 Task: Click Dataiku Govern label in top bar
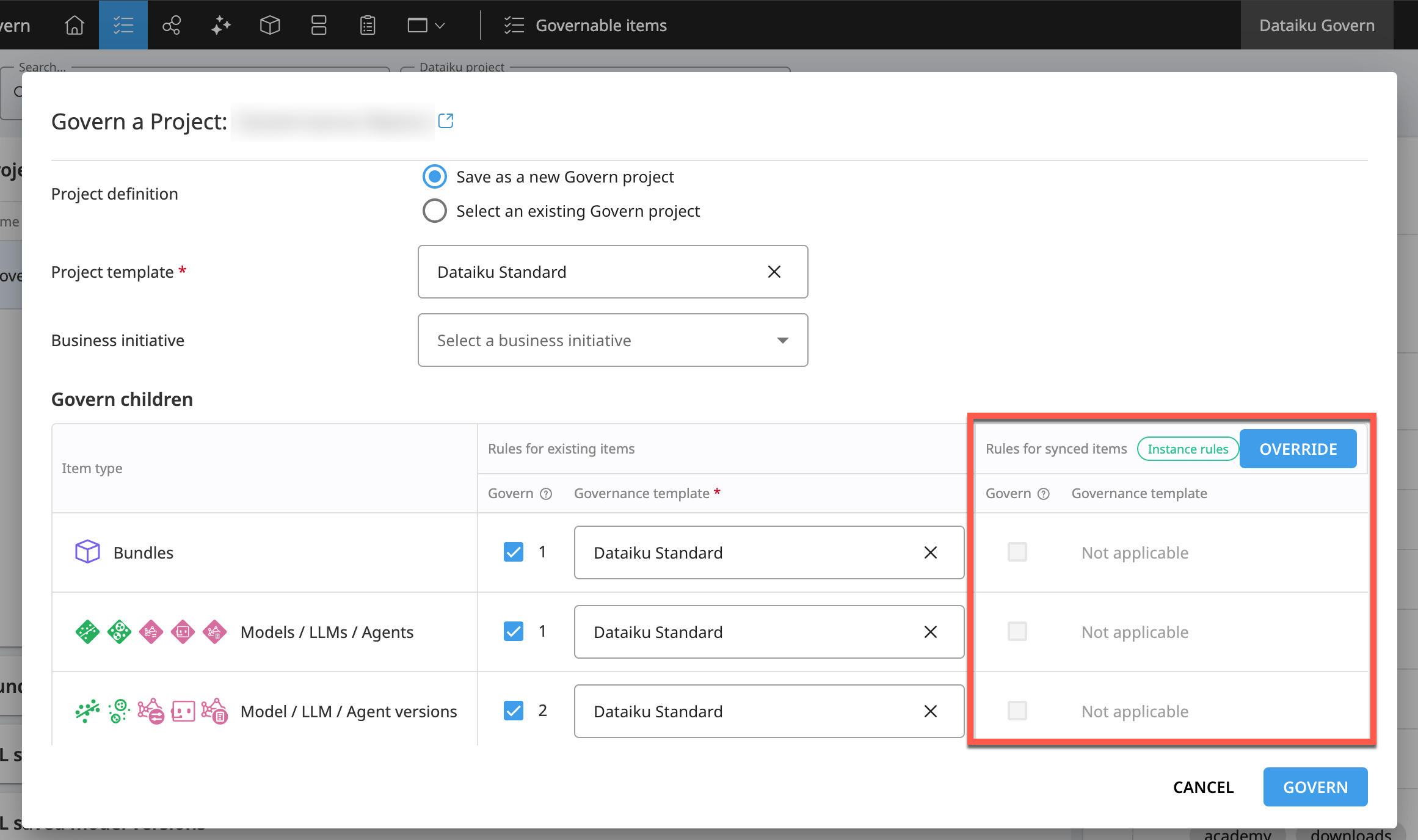coord(1317,25)
